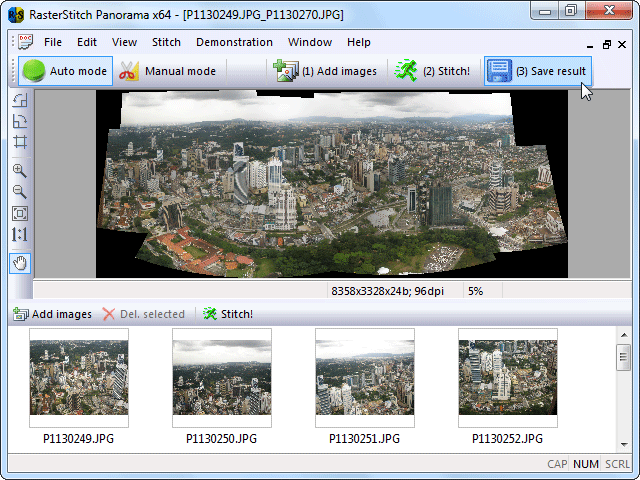Click the thumbnail panel scrollbar down arrow
Screen dimensions: 640x480
click(x=623, y=444)
